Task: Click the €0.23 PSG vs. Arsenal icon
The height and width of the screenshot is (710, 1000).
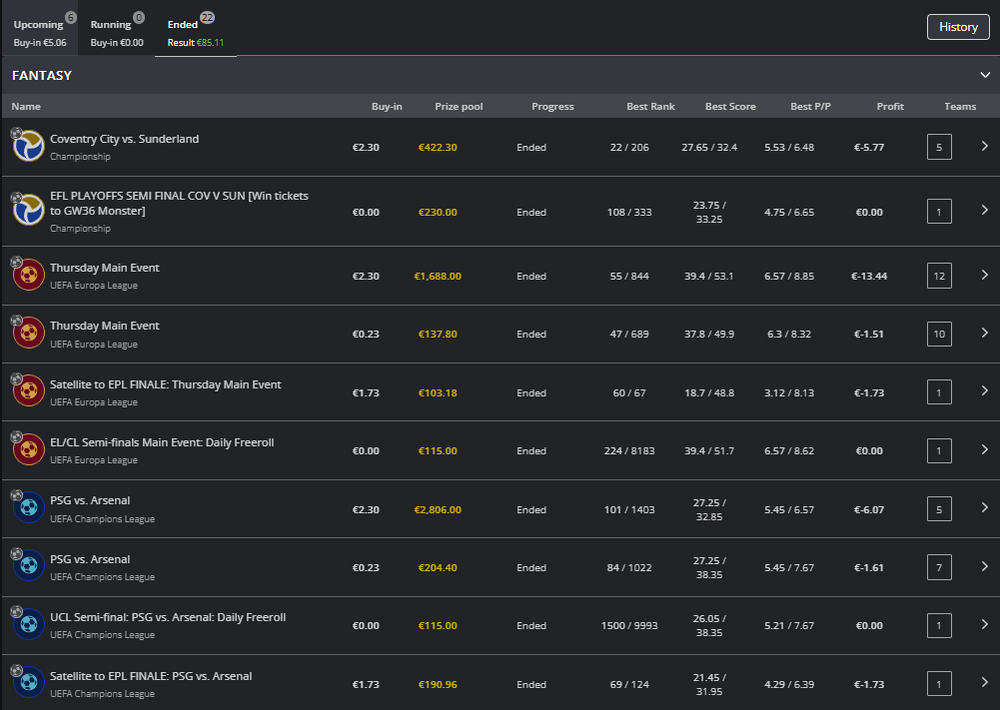Action: point(29,566)
